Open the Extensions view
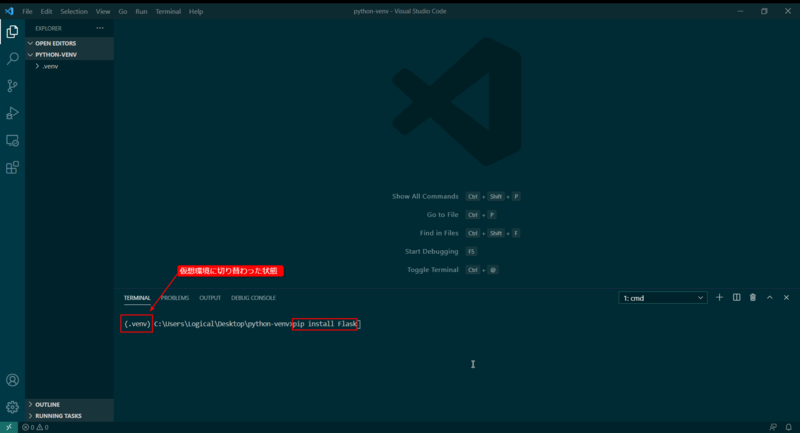Viewport: 800px width, 433px height. [x=12, y=167]
